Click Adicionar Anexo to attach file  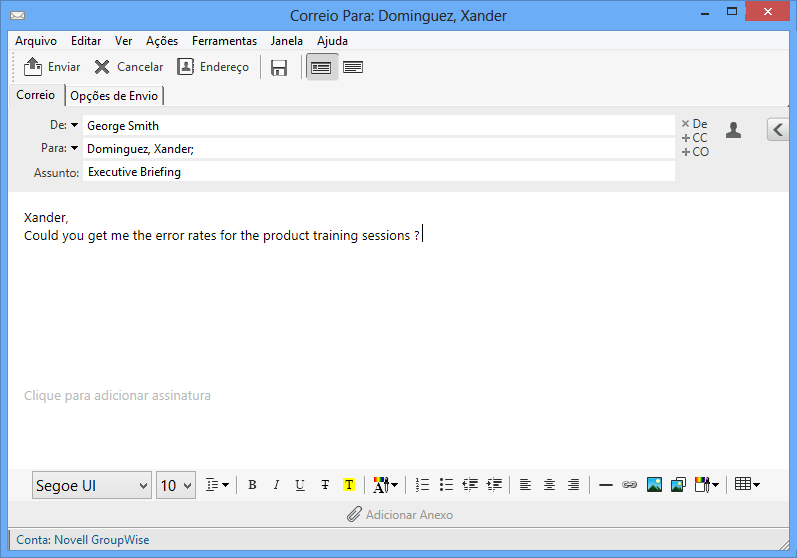[x=400, y=514]
